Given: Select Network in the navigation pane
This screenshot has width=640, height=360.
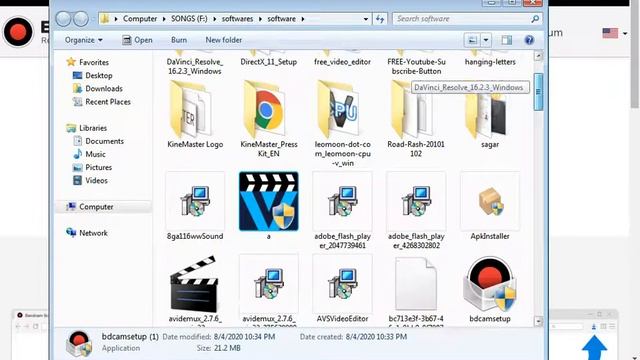Looking at the screenshot, I should tap(87, 233).
